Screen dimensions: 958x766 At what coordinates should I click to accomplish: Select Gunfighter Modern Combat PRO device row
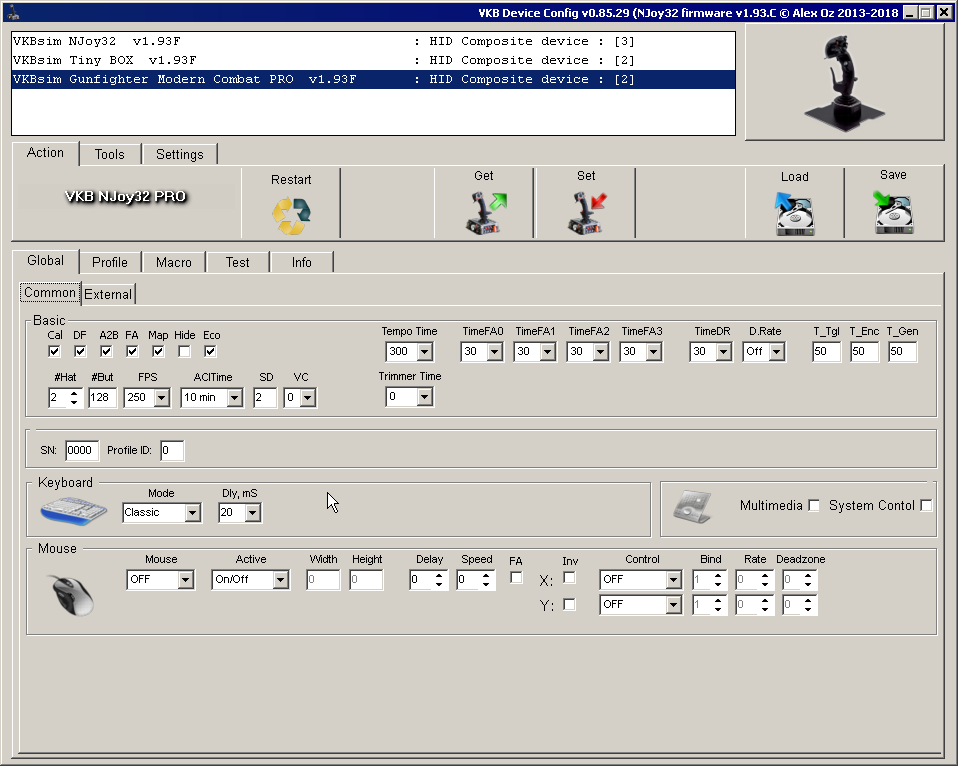[373, 79]
